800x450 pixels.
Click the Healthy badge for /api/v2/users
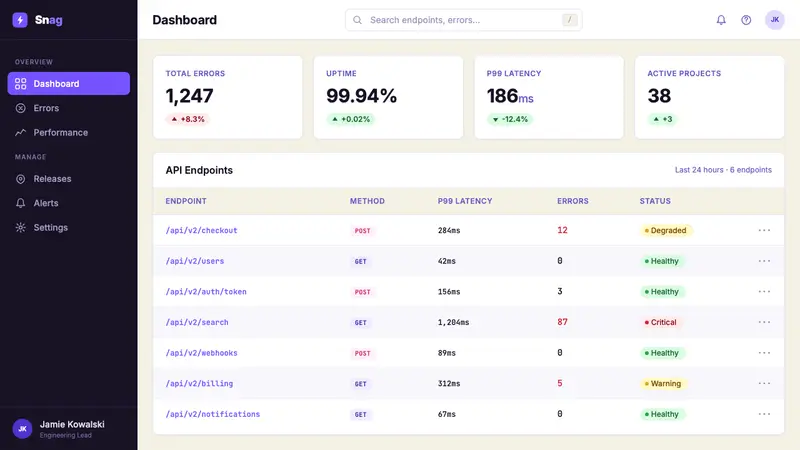662,261
